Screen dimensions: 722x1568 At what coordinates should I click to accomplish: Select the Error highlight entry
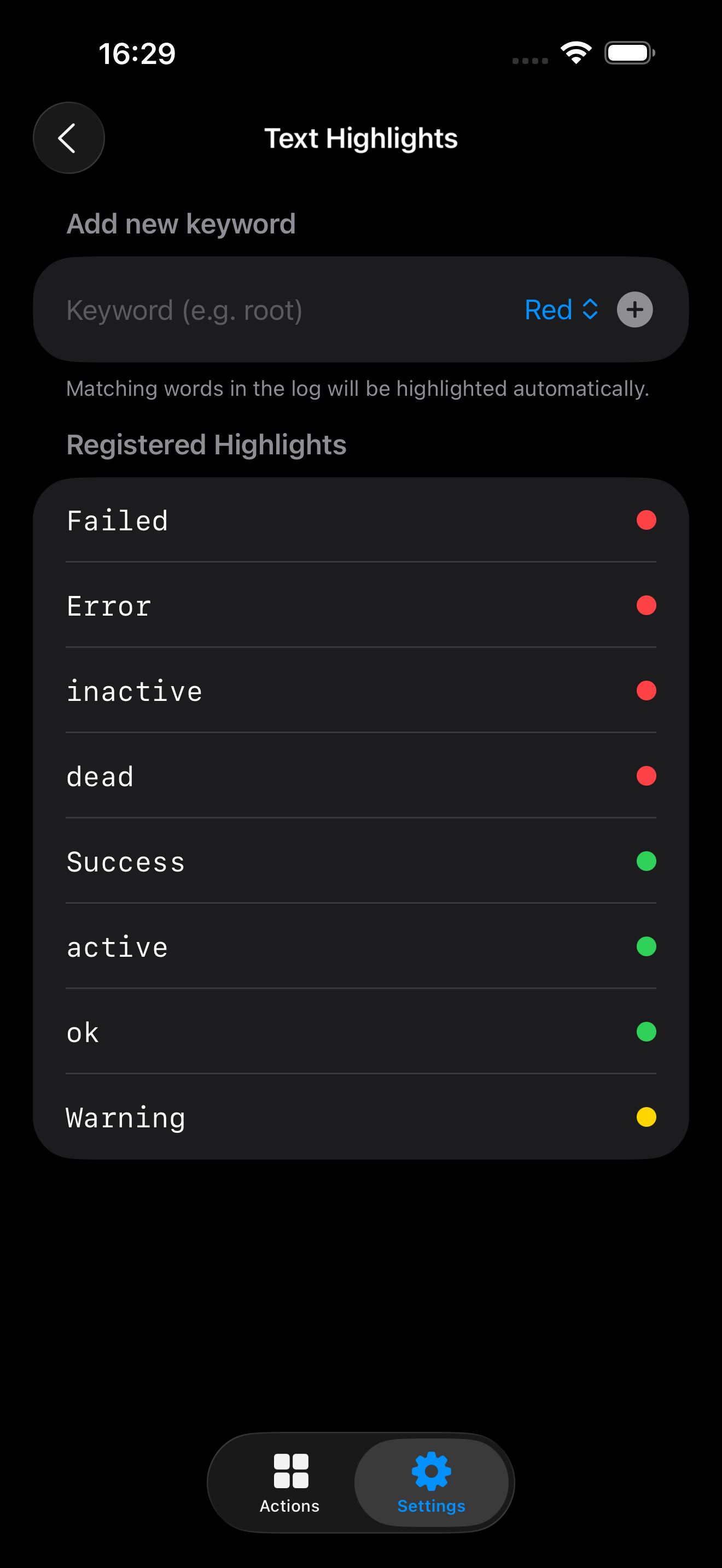pos(243,605)
